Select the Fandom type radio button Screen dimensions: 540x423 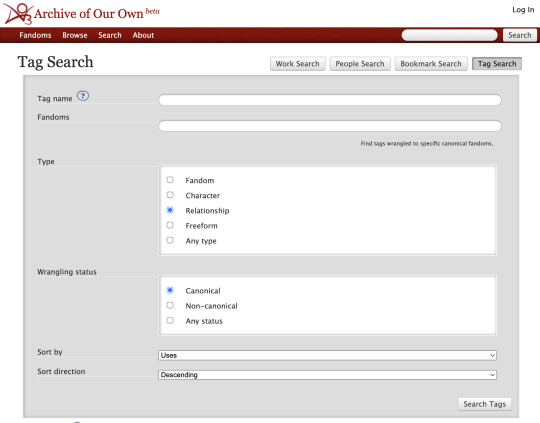(x=170, y=180)
